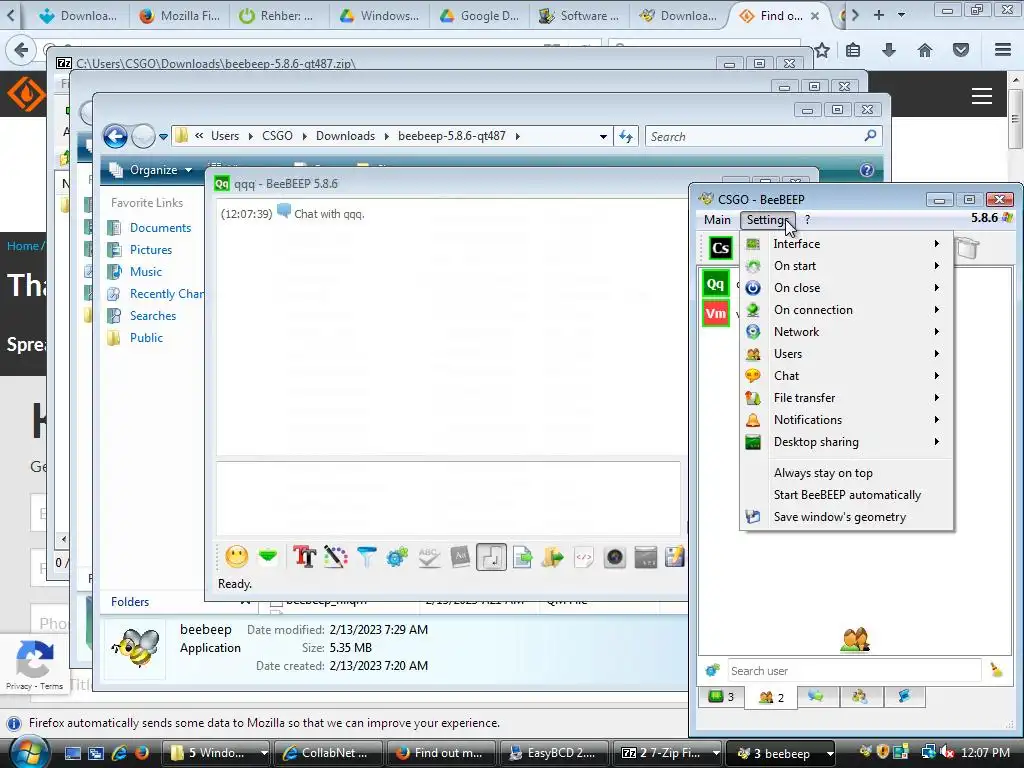Click the trash bin icon in BeeBEEP toolbar
This screenshot has width=1024, height=768.
pos(968,248)
